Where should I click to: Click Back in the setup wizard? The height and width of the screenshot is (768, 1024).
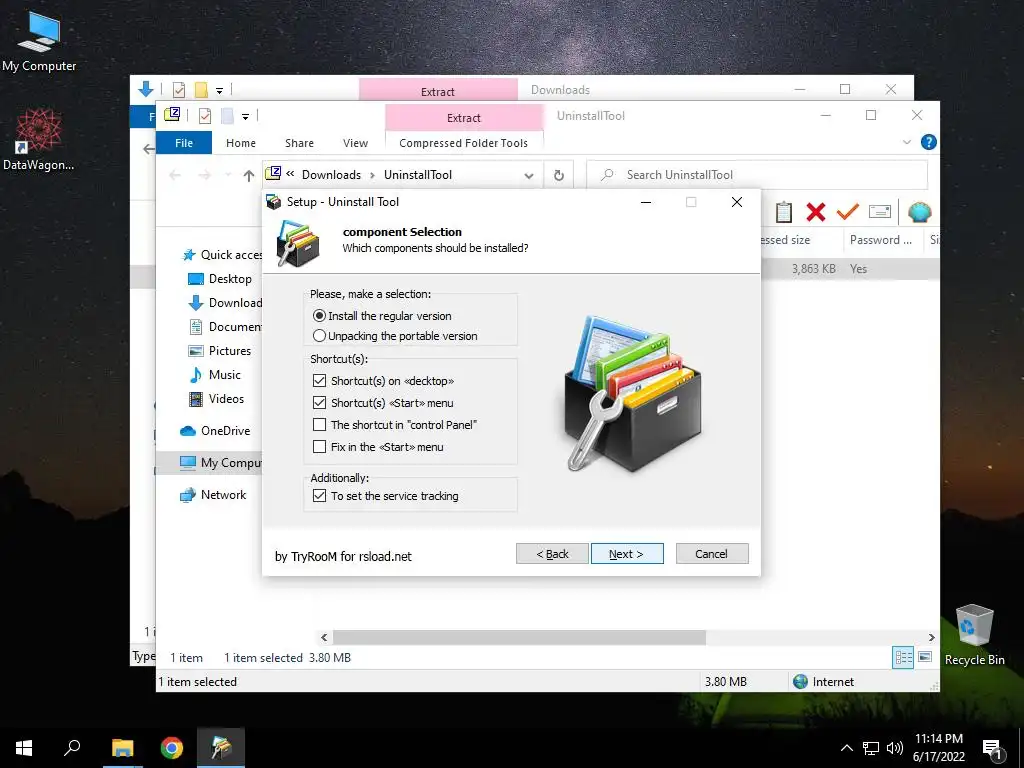pos(552,554)
